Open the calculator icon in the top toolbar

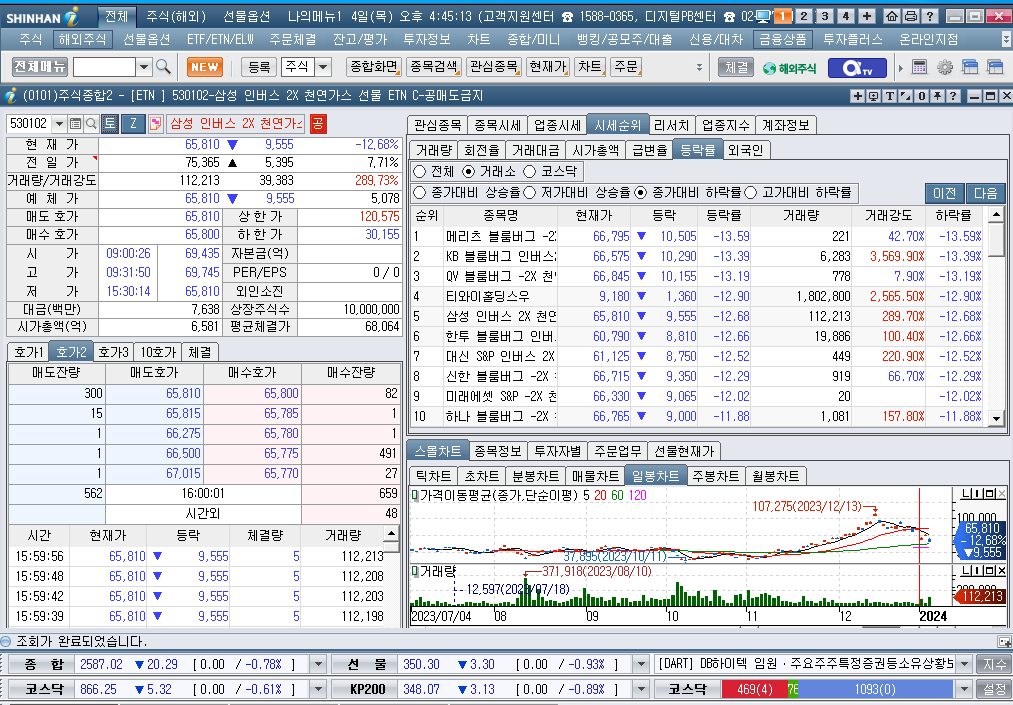(x=919, y=67)
